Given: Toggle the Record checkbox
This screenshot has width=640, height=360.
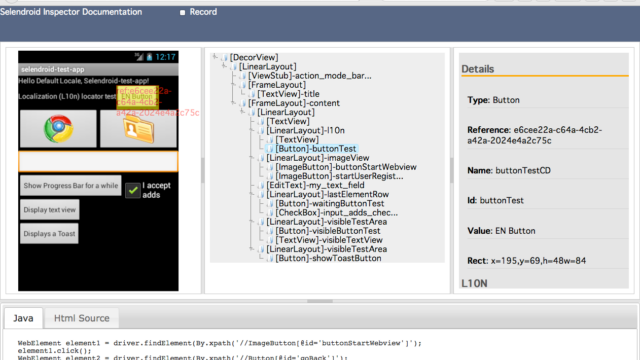Looking at the screenshot, I should coord(182,12).
